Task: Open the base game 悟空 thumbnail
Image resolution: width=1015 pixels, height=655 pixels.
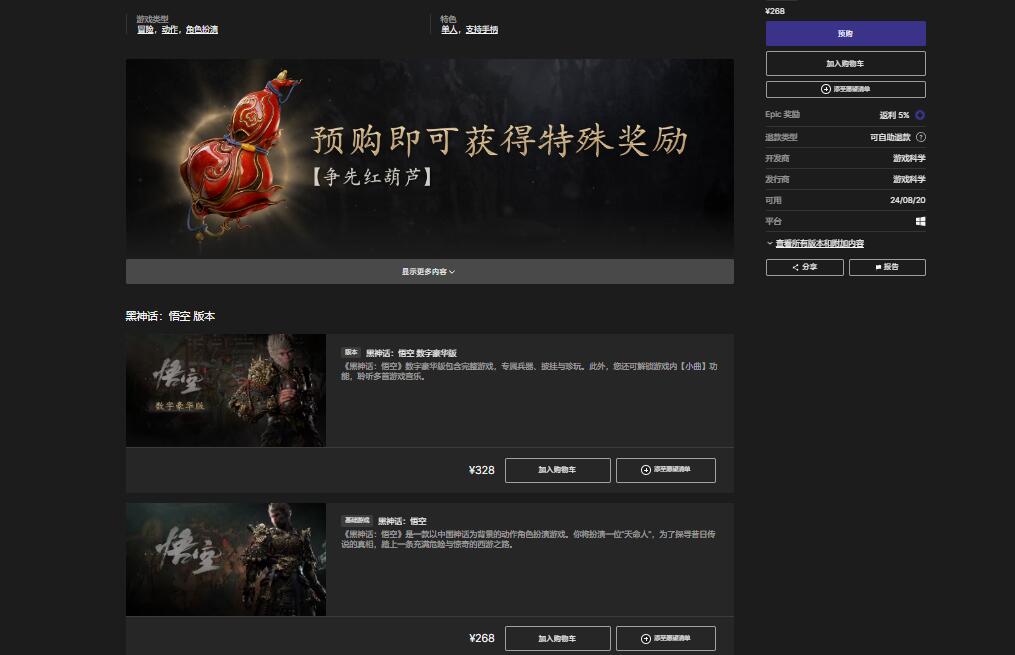Action: coord(226,559)
